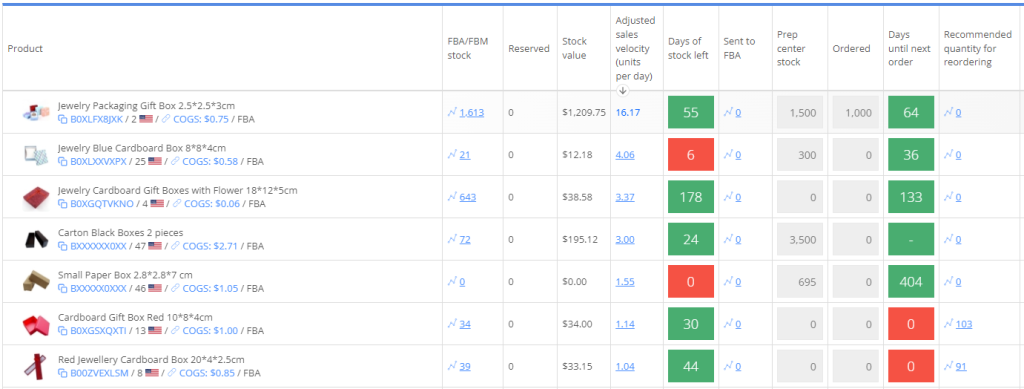Click chart icon in Sent to FBA for Small Paper Box
The height and width of the screenshot is (389, 1024).
(x=728, y=282)
